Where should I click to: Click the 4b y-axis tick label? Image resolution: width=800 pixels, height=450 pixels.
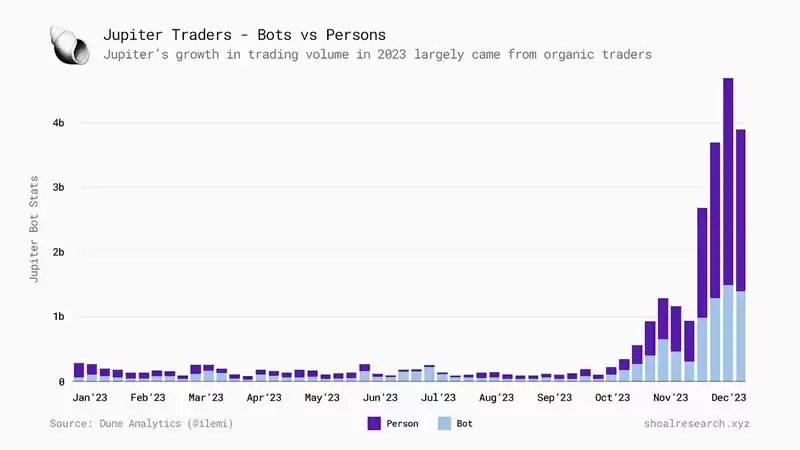tap(58, 122)
